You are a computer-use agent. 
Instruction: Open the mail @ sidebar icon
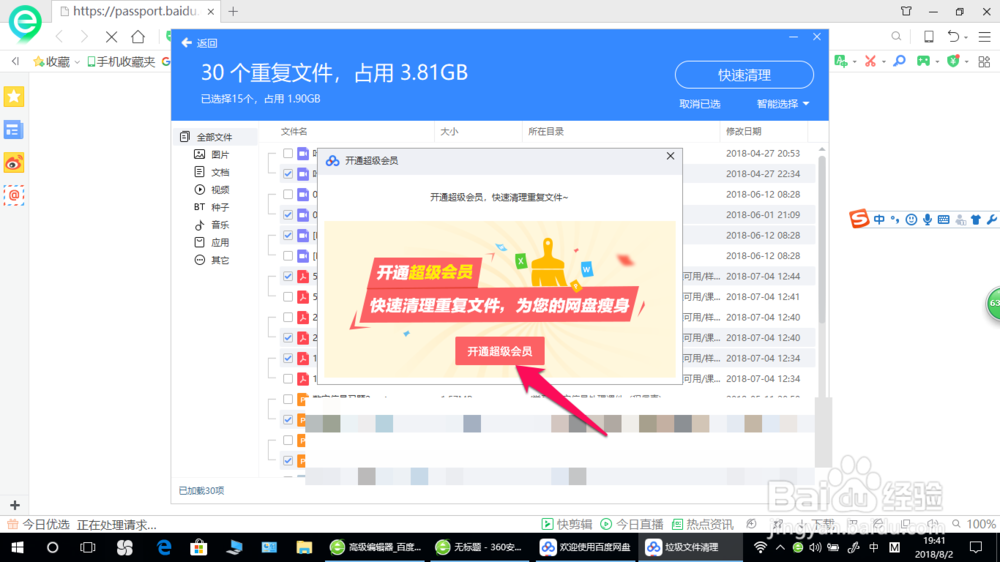(13, 195)
